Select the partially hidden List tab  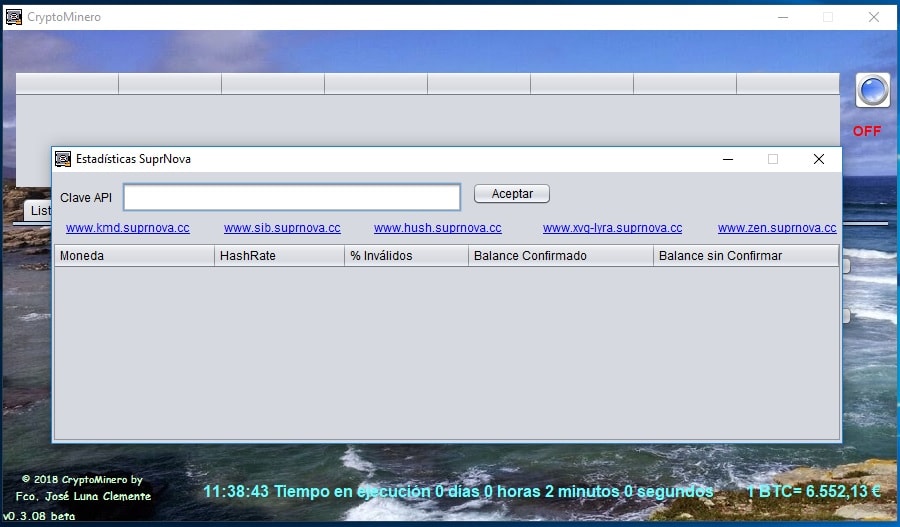38,211
